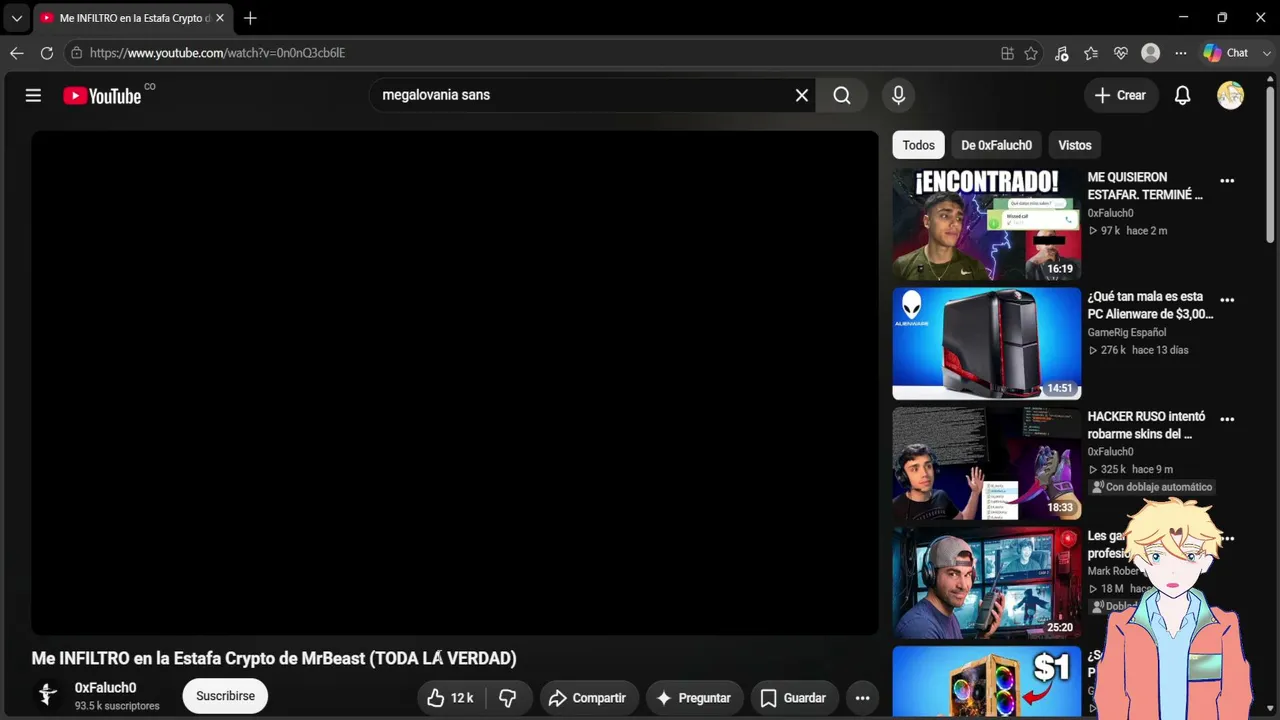Open the '¿Qué tan mala es esta PC Alienware' title

pyautogui.click(x=1150, y=305)
